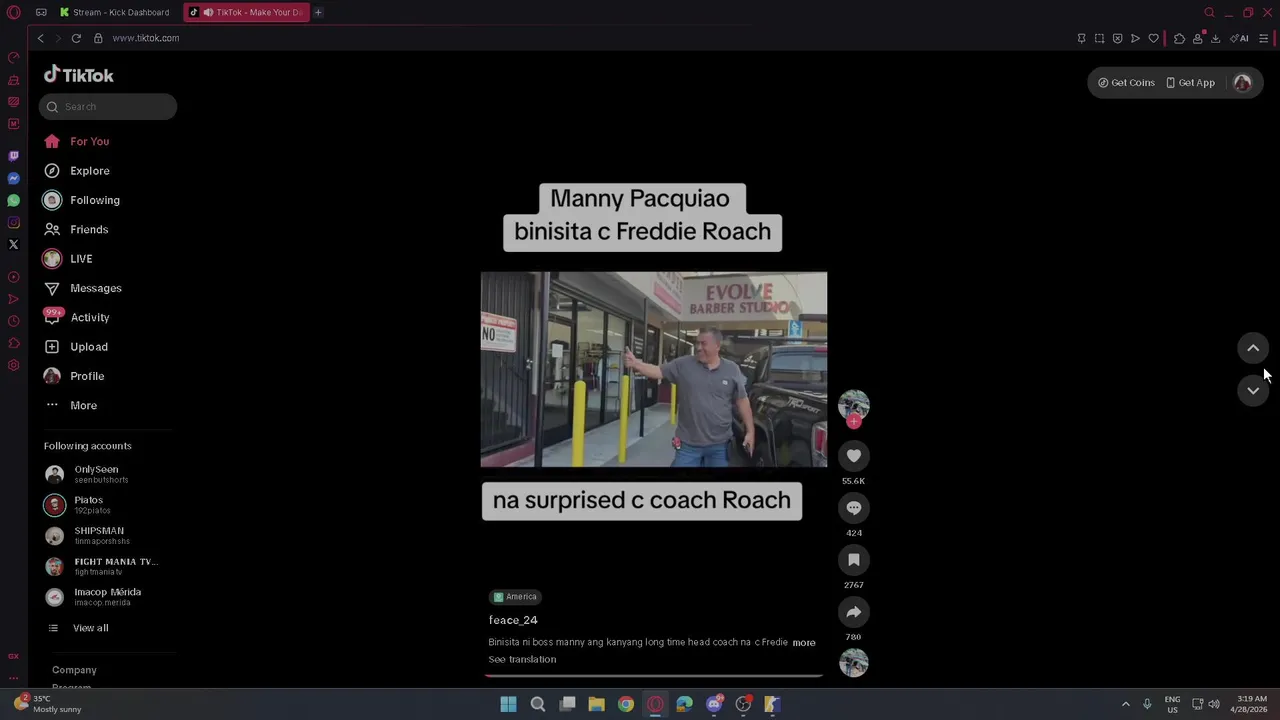Focus the TikTok Search field
Viewport: 1280px width, 720px height.
pyautogui.click(x=108, y=107)
